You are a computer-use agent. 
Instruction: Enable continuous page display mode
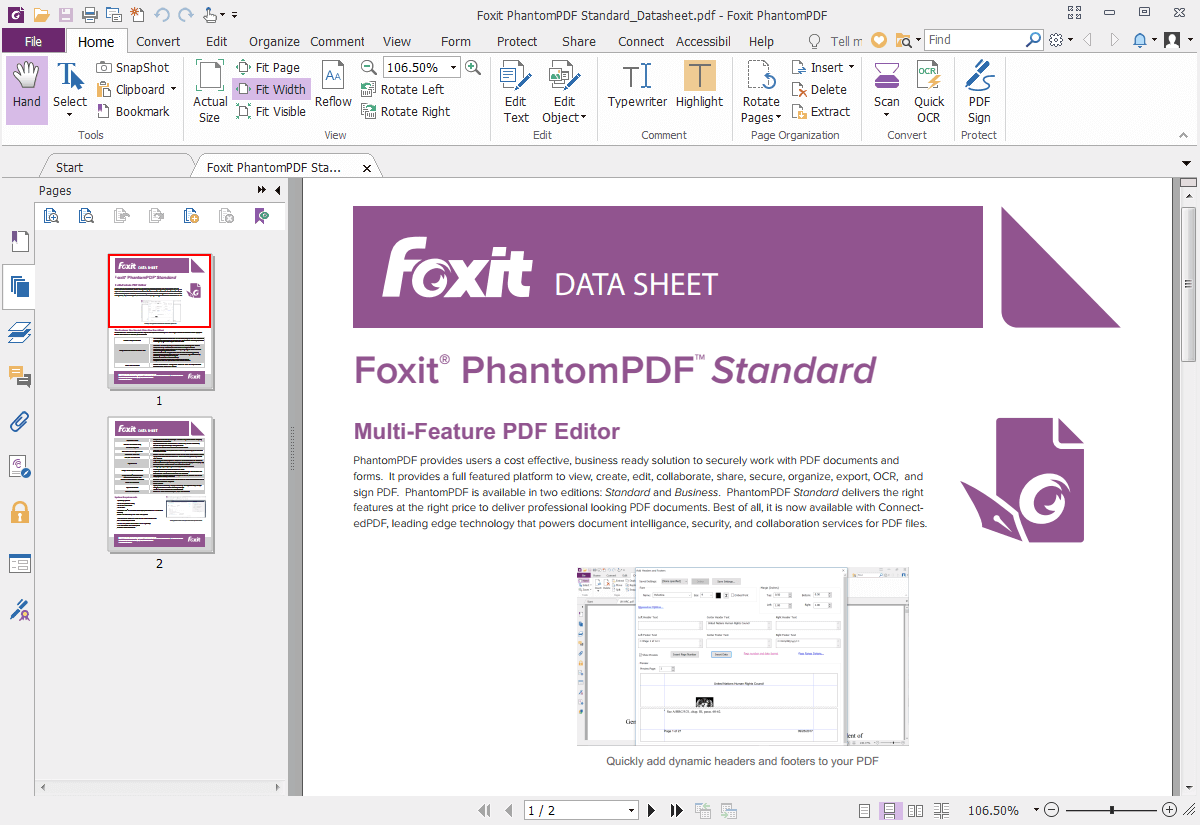point(889,809)
